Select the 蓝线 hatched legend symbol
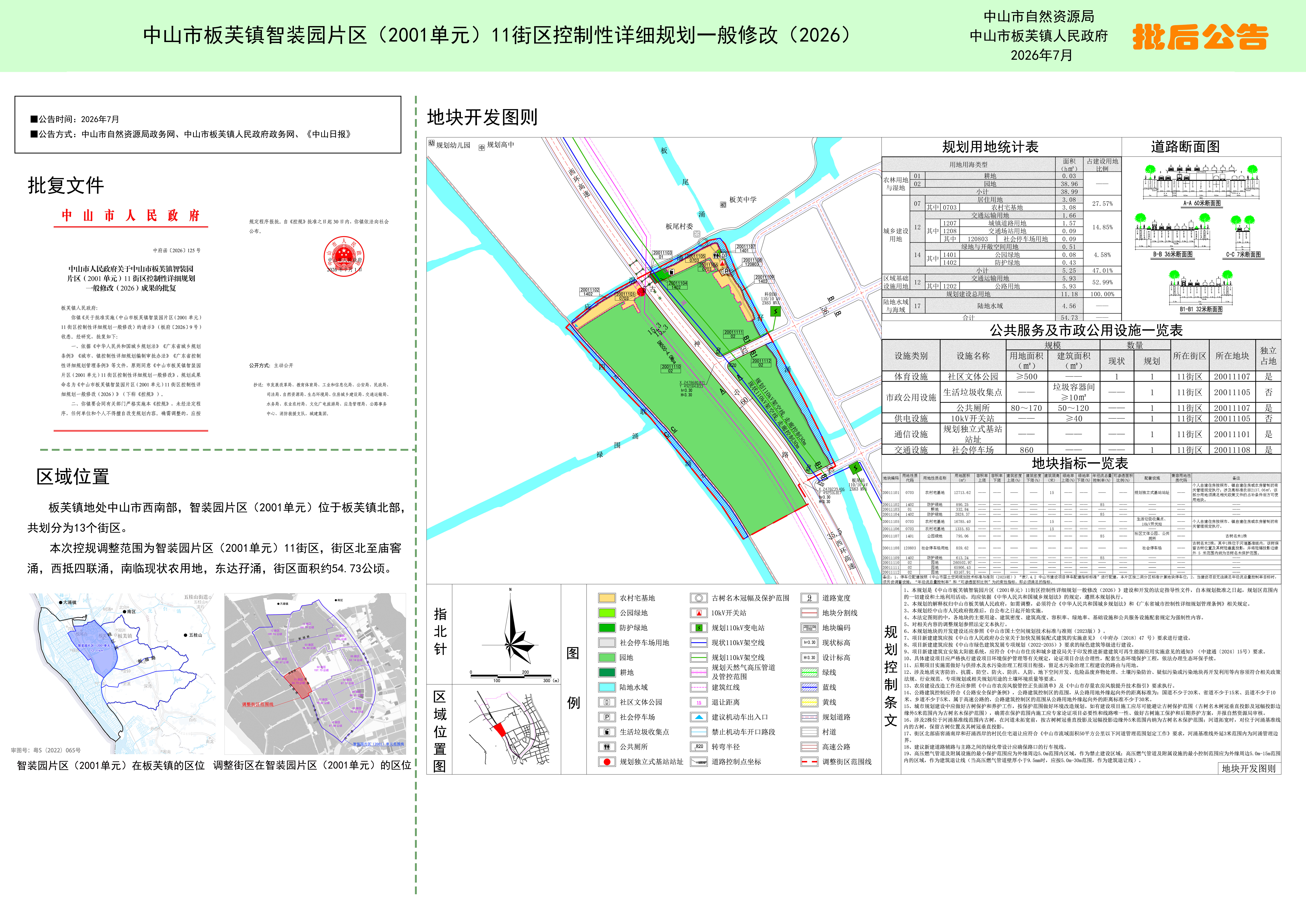This screenshot has width=1306, height=924. [x=809, y=687]
